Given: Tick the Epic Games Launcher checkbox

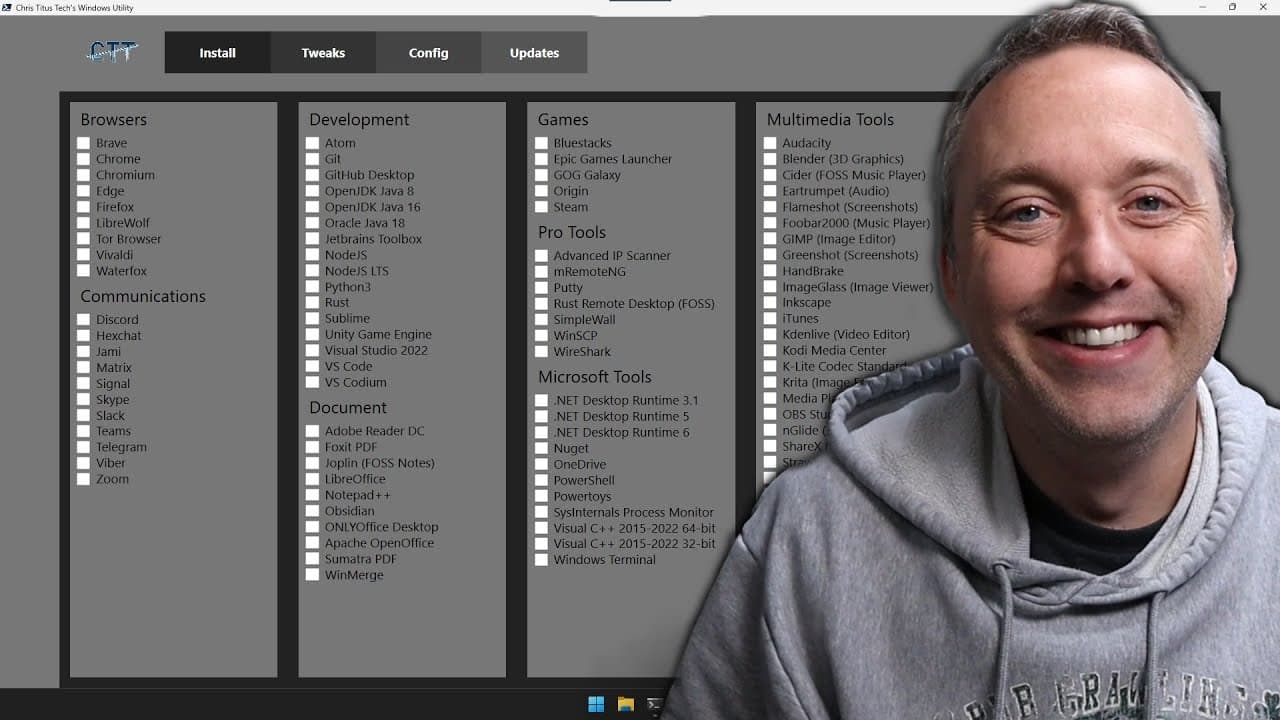Looking at the screenshot, I should pos(542,159).
